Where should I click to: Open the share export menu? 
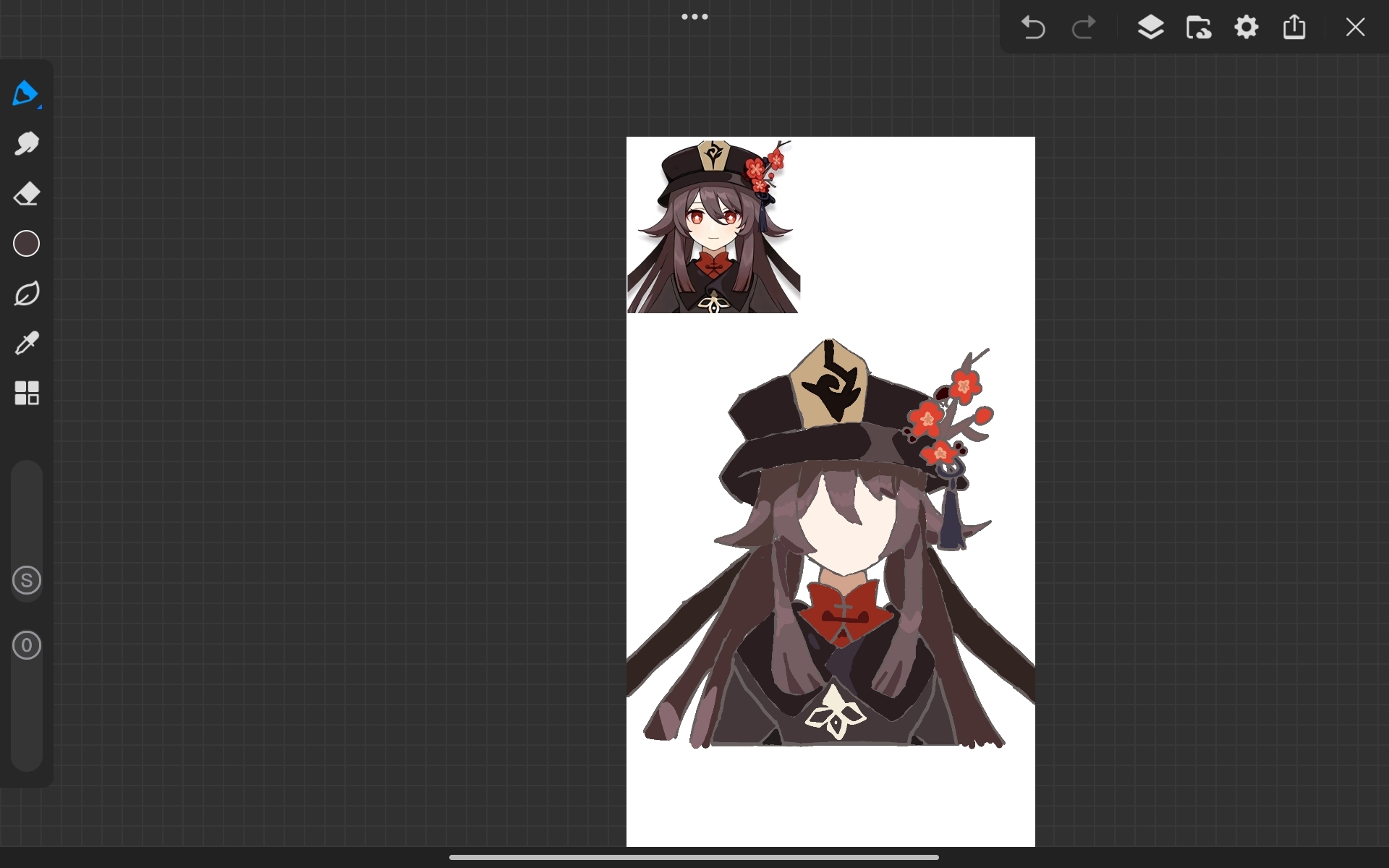[x=1294, y=27]
